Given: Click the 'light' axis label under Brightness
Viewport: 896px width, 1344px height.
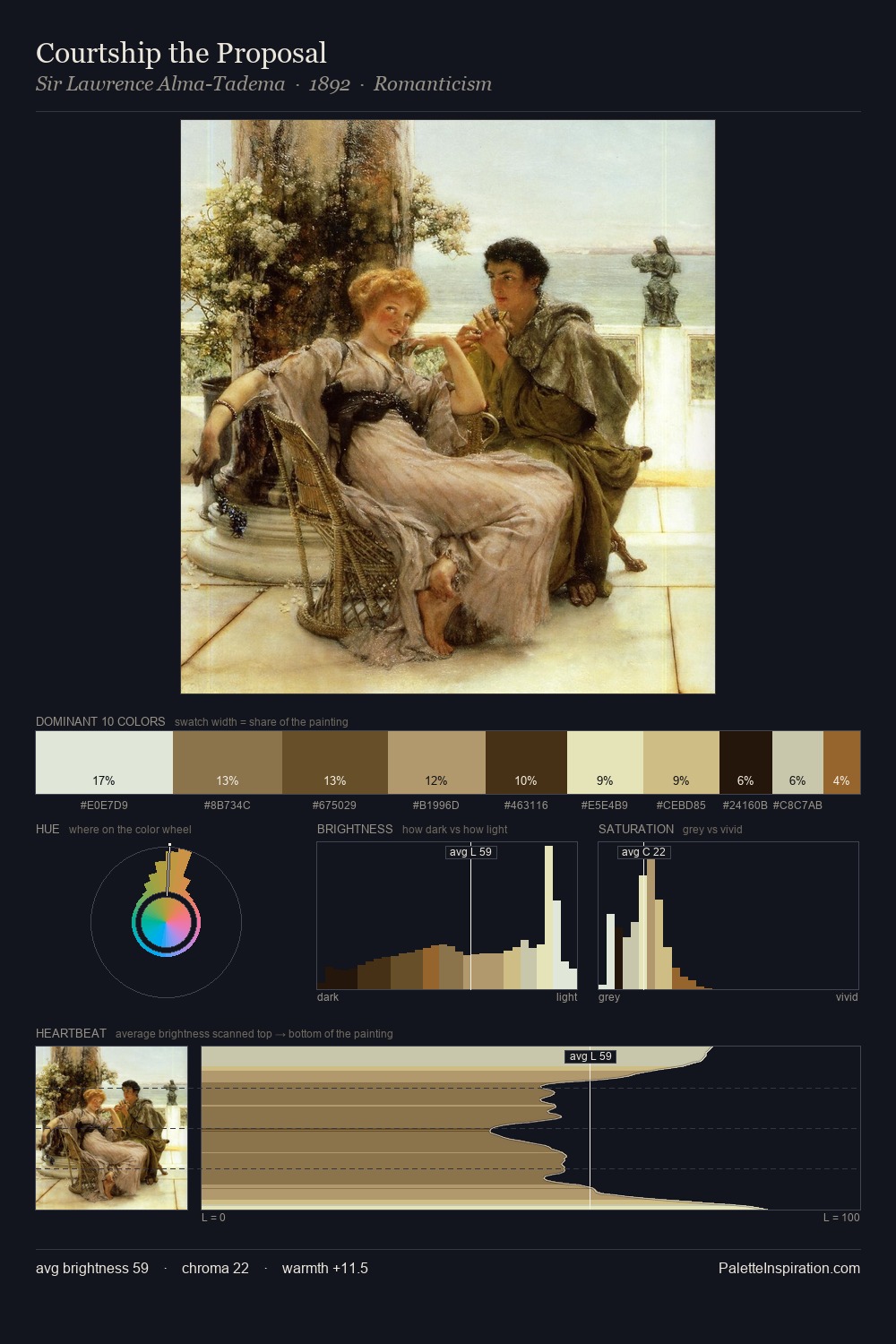Looking at the screenshot, I should [x=567, y=996].
